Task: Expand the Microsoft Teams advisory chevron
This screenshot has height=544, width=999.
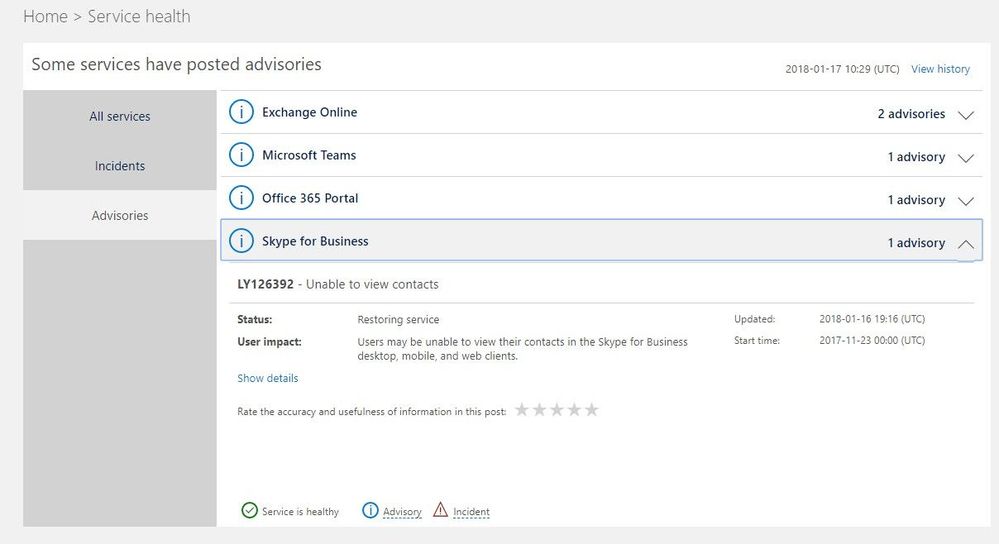Action: click(x=965, y=158)
